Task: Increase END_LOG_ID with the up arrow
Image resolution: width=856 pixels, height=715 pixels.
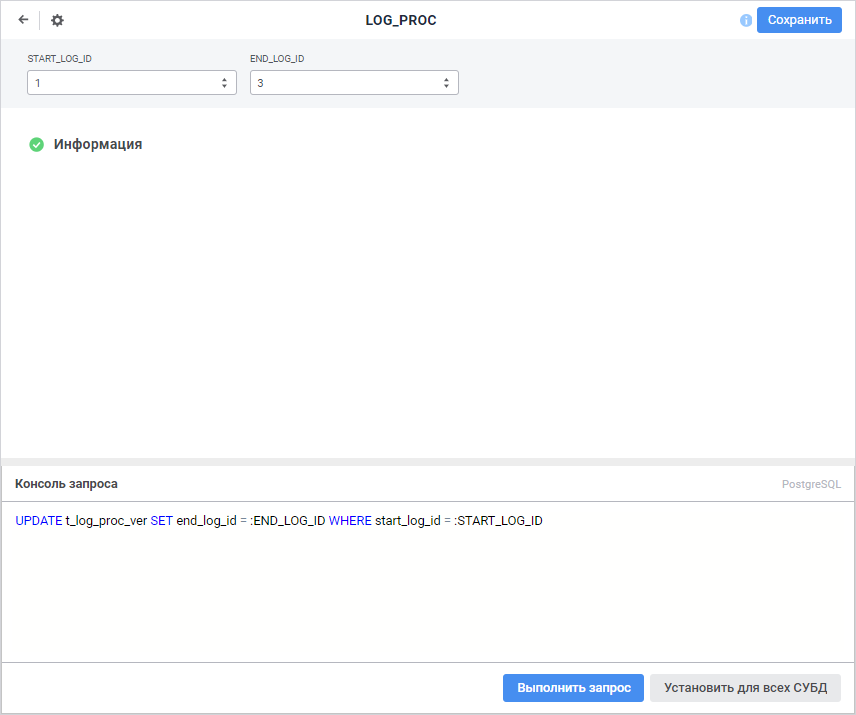Action: (x=447, y=79)
